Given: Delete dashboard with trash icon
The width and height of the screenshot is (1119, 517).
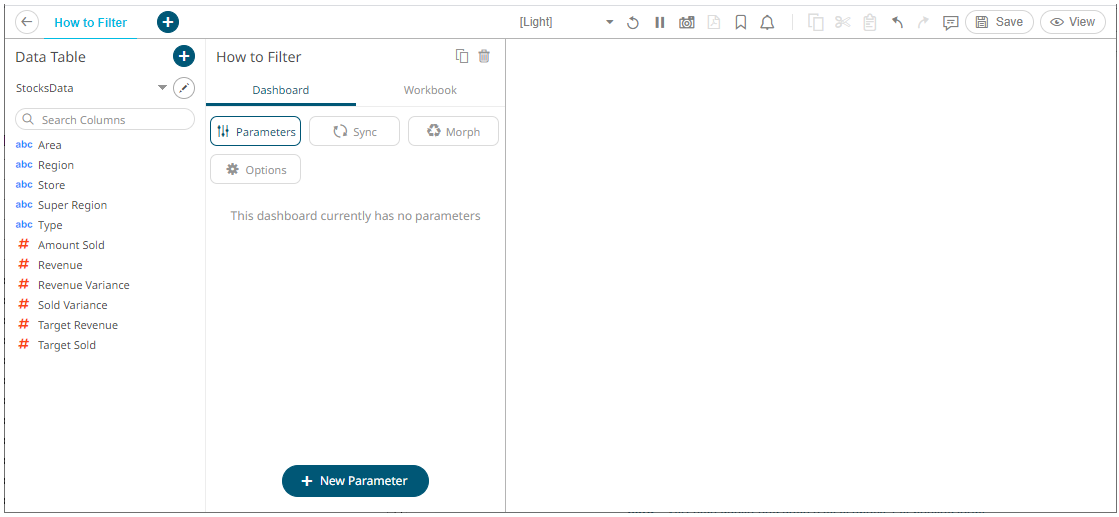Looking at the screenshot, I should point(484,56).
